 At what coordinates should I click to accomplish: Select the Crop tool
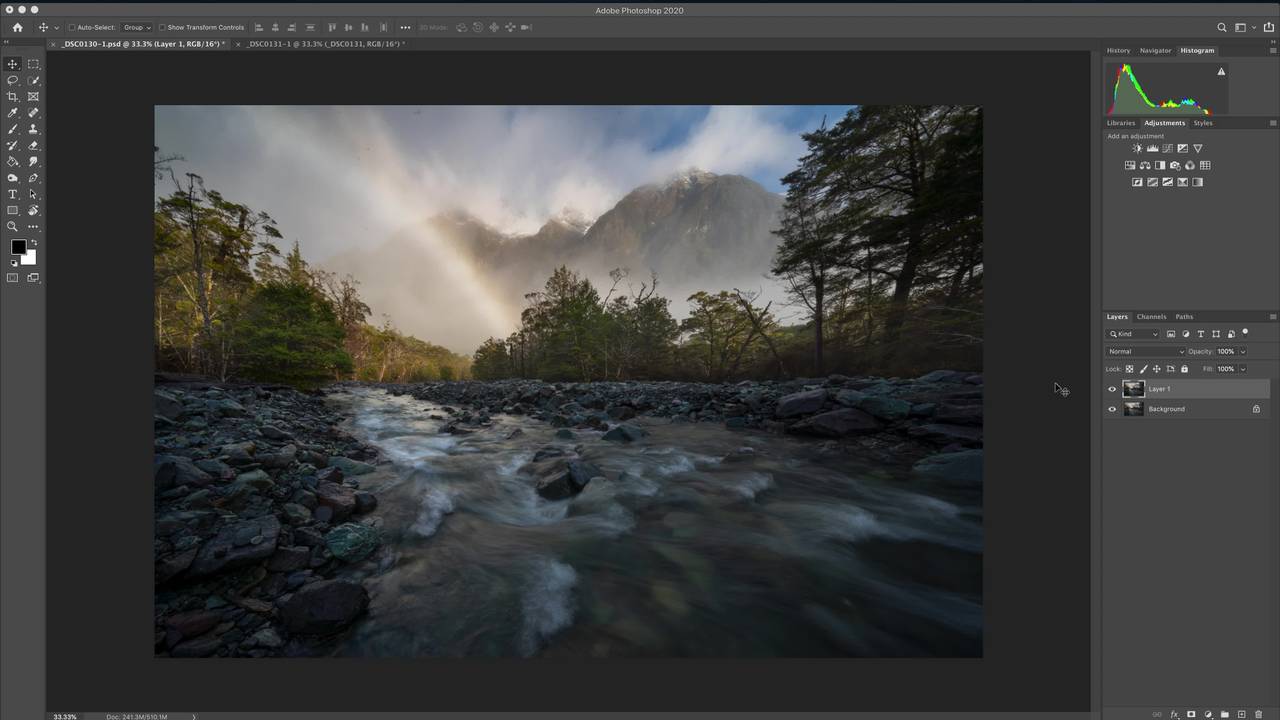[13, 97]
